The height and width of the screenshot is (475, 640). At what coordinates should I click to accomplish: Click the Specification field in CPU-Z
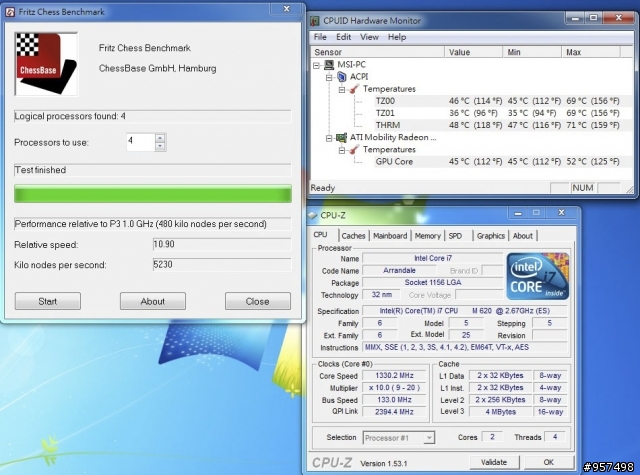[464, 311]
